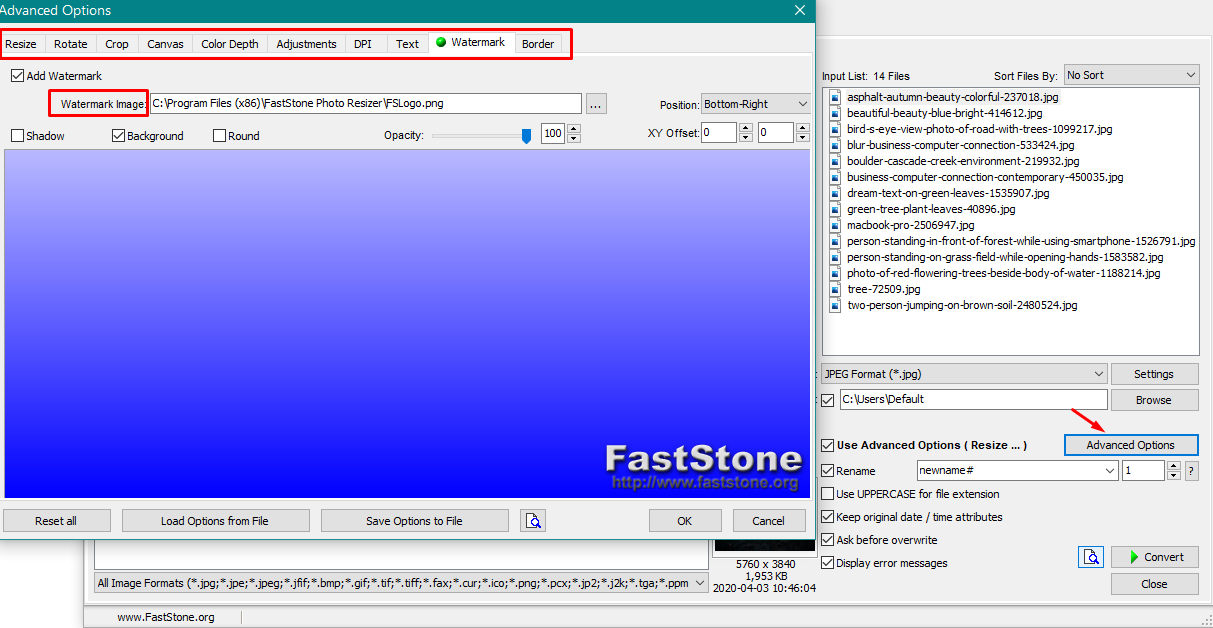Click the X offset input field
Screen dimensions: 1213x628
pyautogui.click(x=719, y=133)
